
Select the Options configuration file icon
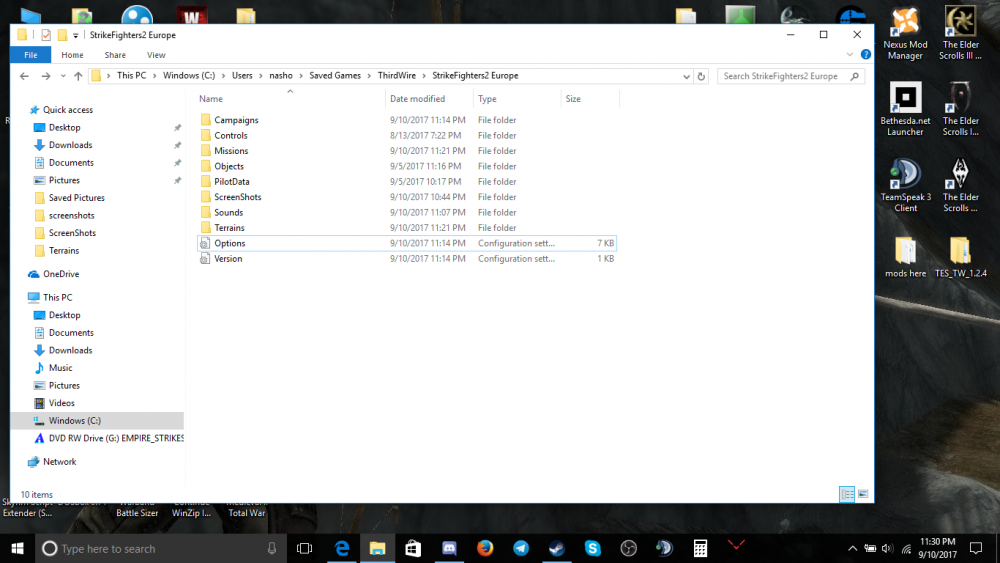[x=205, y=243]
